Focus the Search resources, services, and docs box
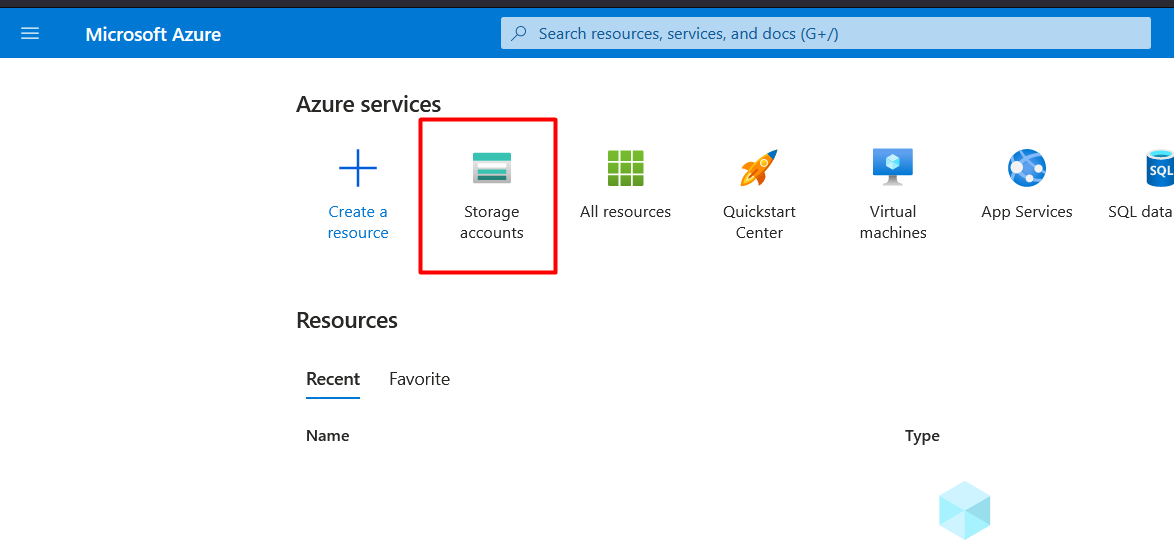The height and width of the screenshot is (557, 1174). [826, 34]
